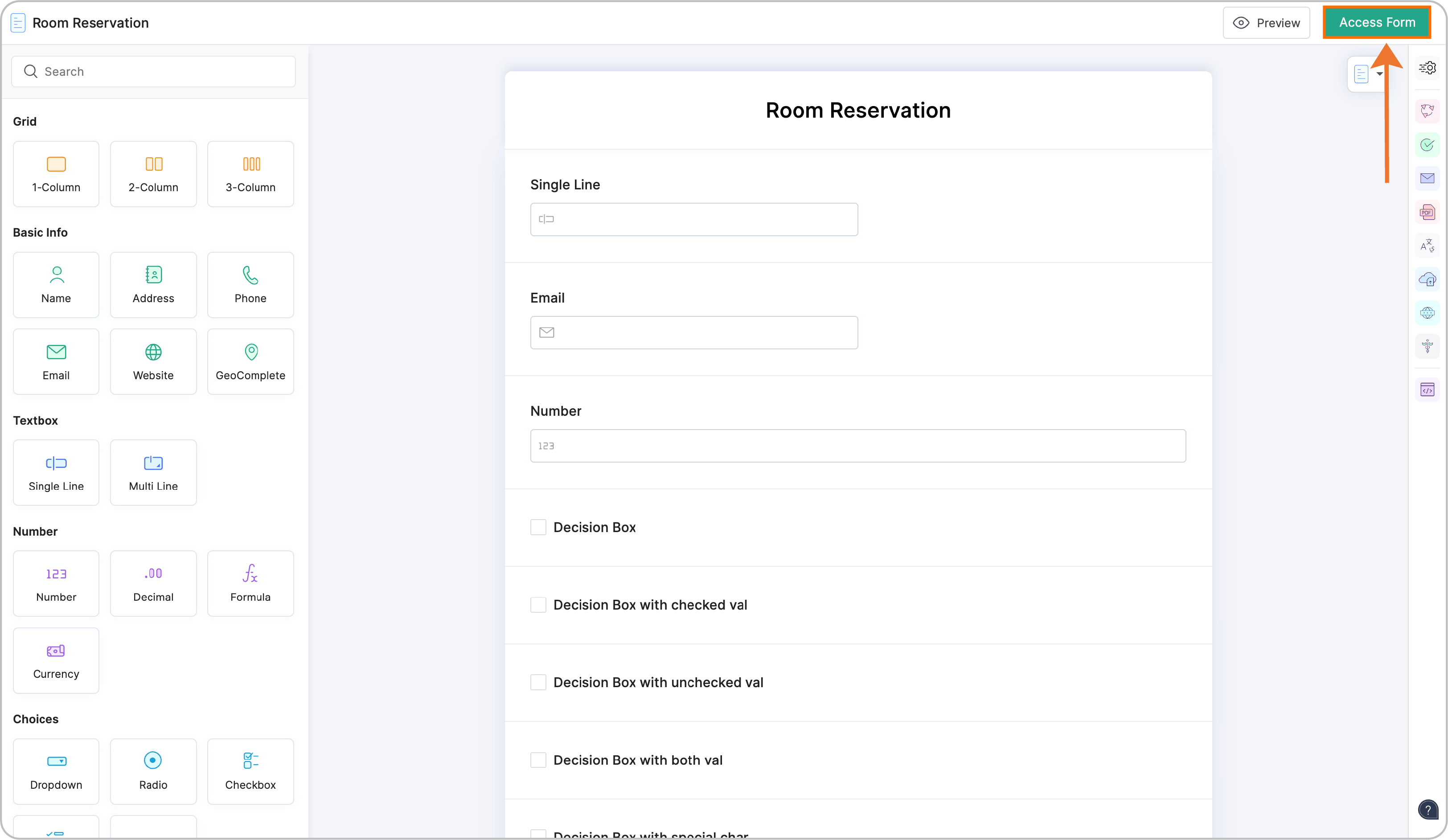Toggle the Decision Box checkbox
Image resolution: width=1448 pixels, height=840 pixels.
[x=538, y=528]
